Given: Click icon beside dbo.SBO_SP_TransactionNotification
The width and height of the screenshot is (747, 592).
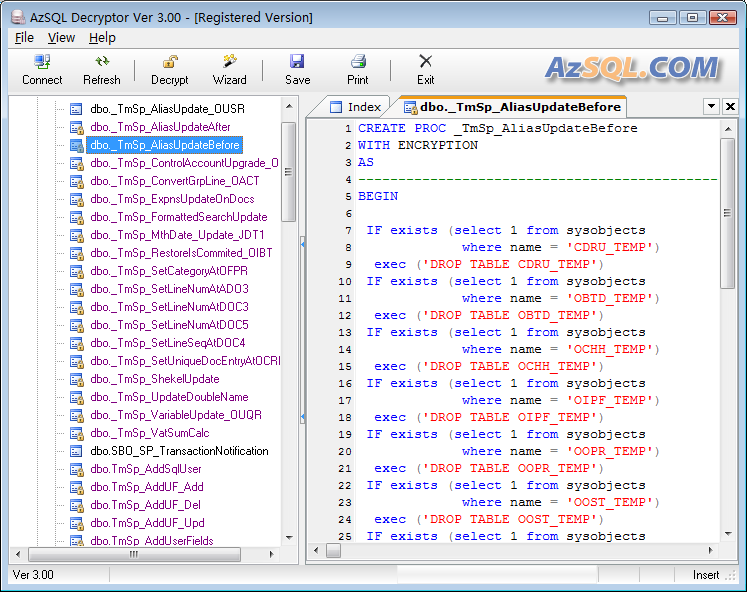Looking at the screenshot, I should pos(76,451).
